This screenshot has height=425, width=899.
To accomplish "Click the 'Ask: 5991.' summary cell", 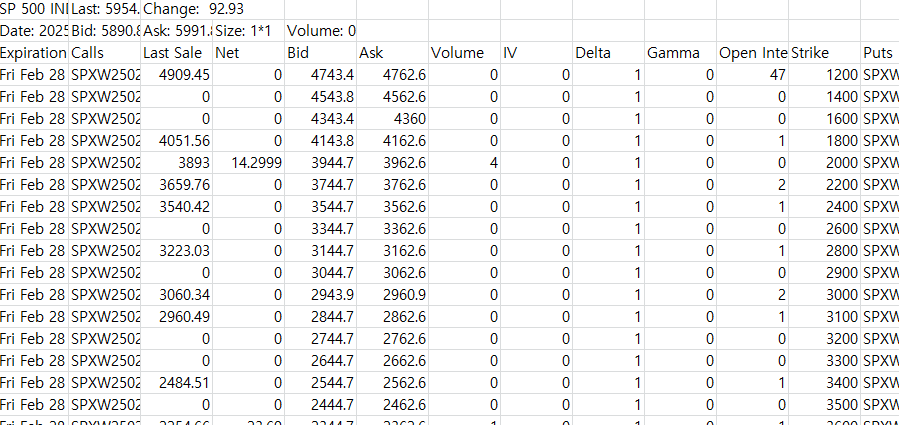I will (177, 31).
